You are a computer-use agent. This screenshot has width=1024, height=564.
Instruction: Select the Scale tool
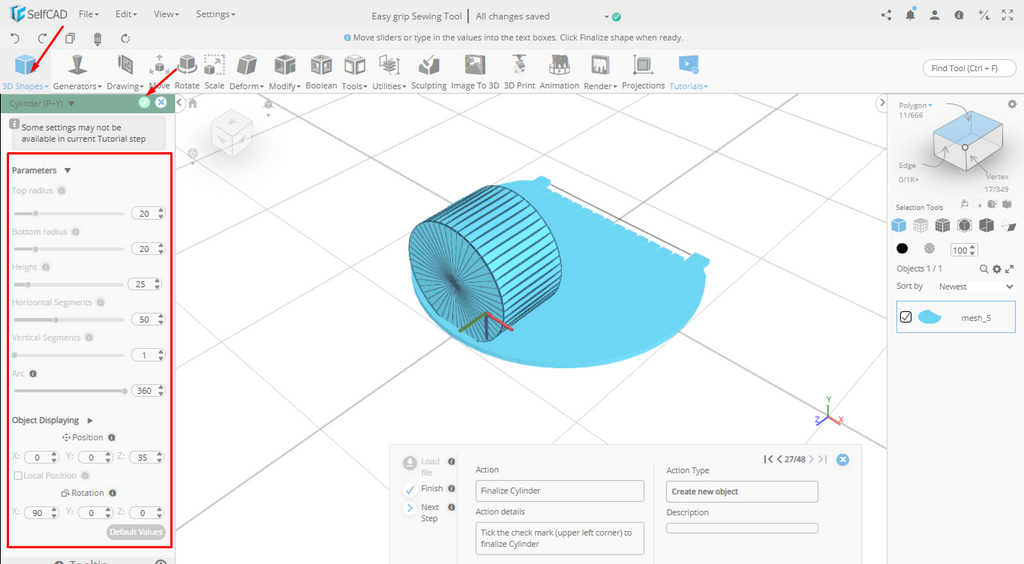[214, 72]
